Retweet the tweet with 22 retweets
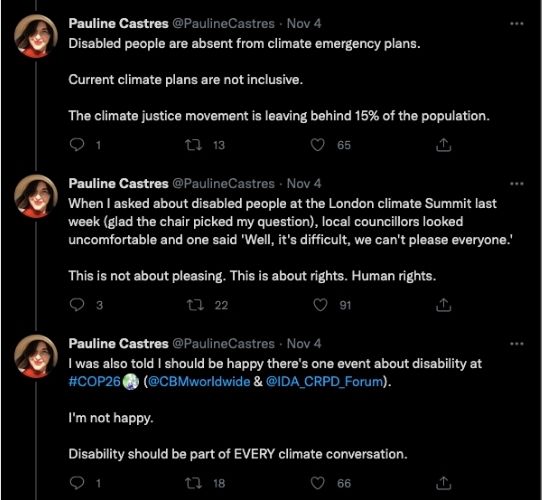 (x=195, y=305)
